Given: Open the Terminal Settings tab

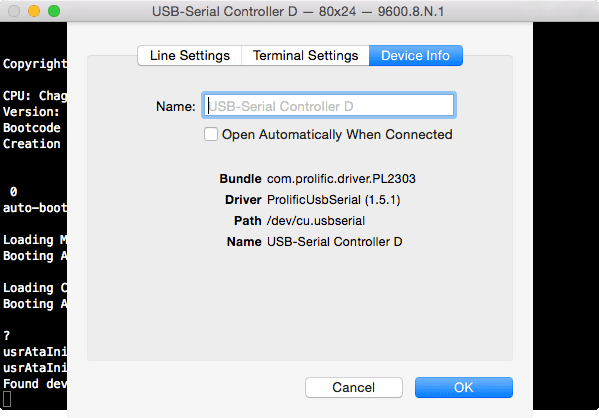Looking at the screenshot, I should pyautogui.click(x=305, y=56).
